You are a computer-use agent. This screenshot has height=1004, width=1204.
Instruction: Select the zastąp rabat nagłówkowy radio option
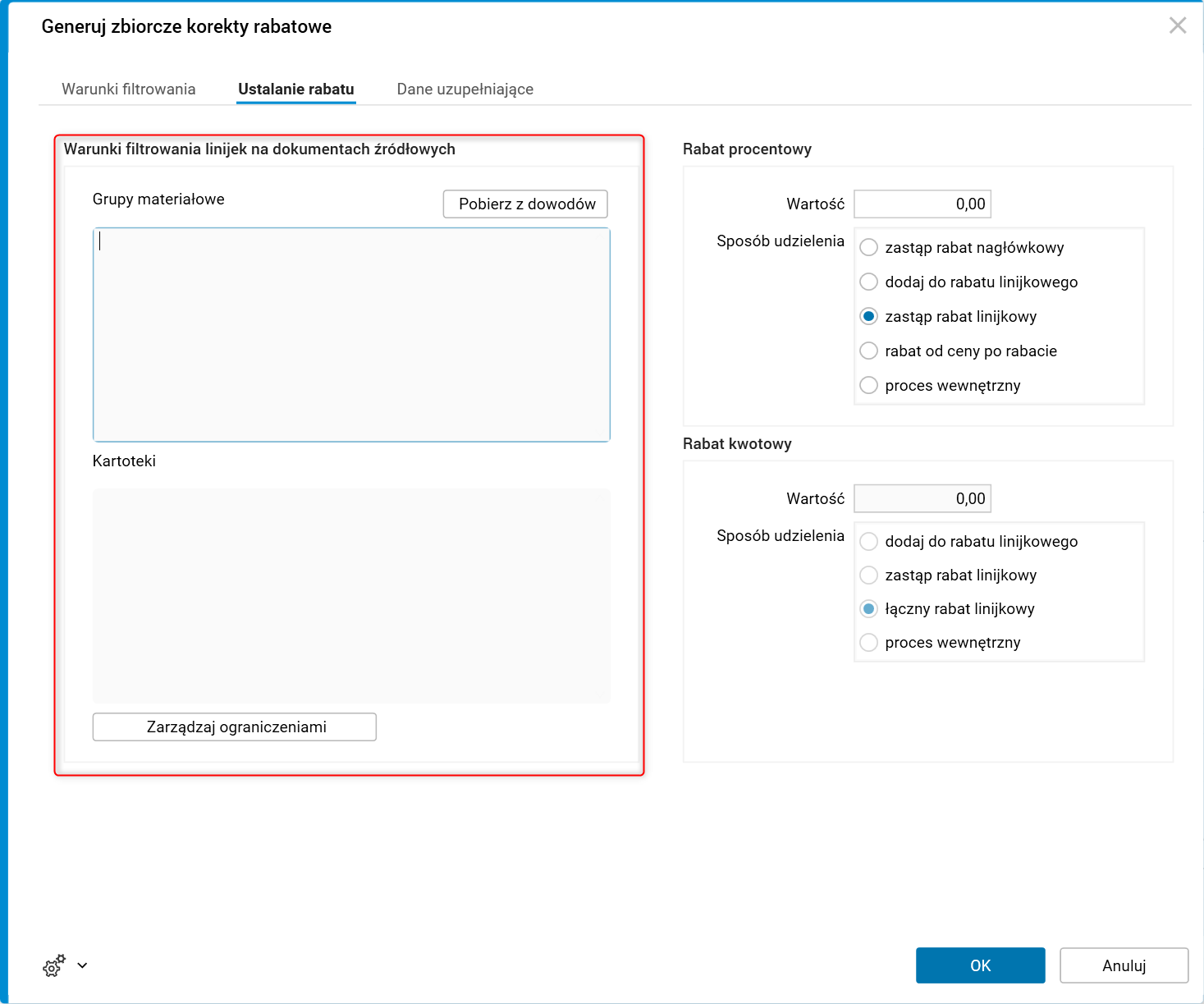tap(869, 248)
